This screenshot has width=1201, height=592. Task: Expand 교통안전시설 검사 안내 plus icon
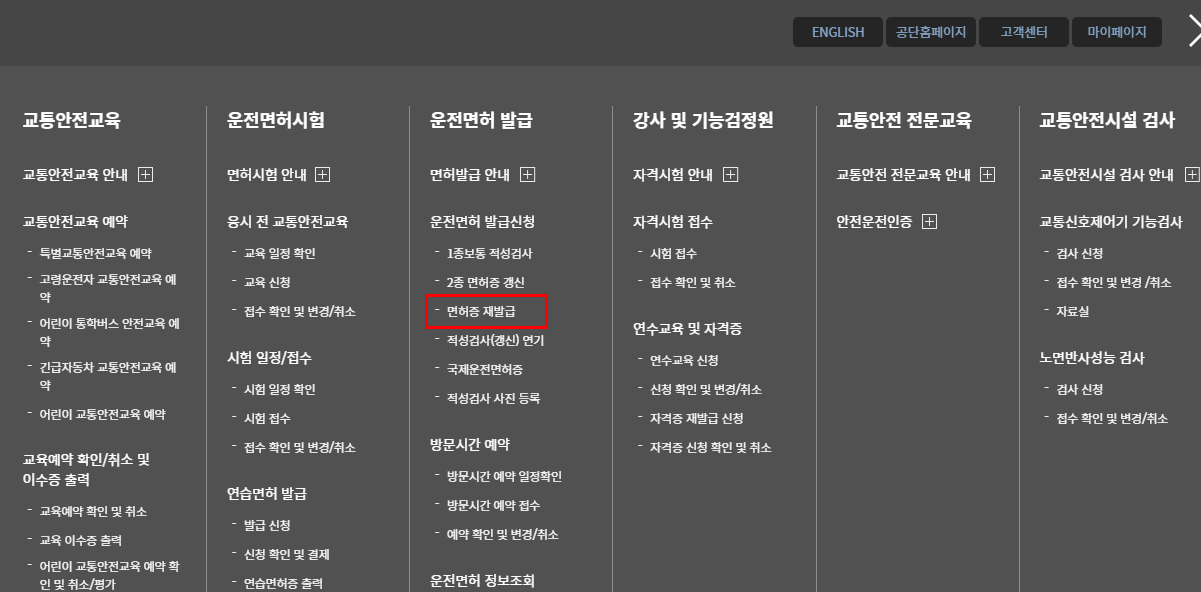tap(1191, 175)
